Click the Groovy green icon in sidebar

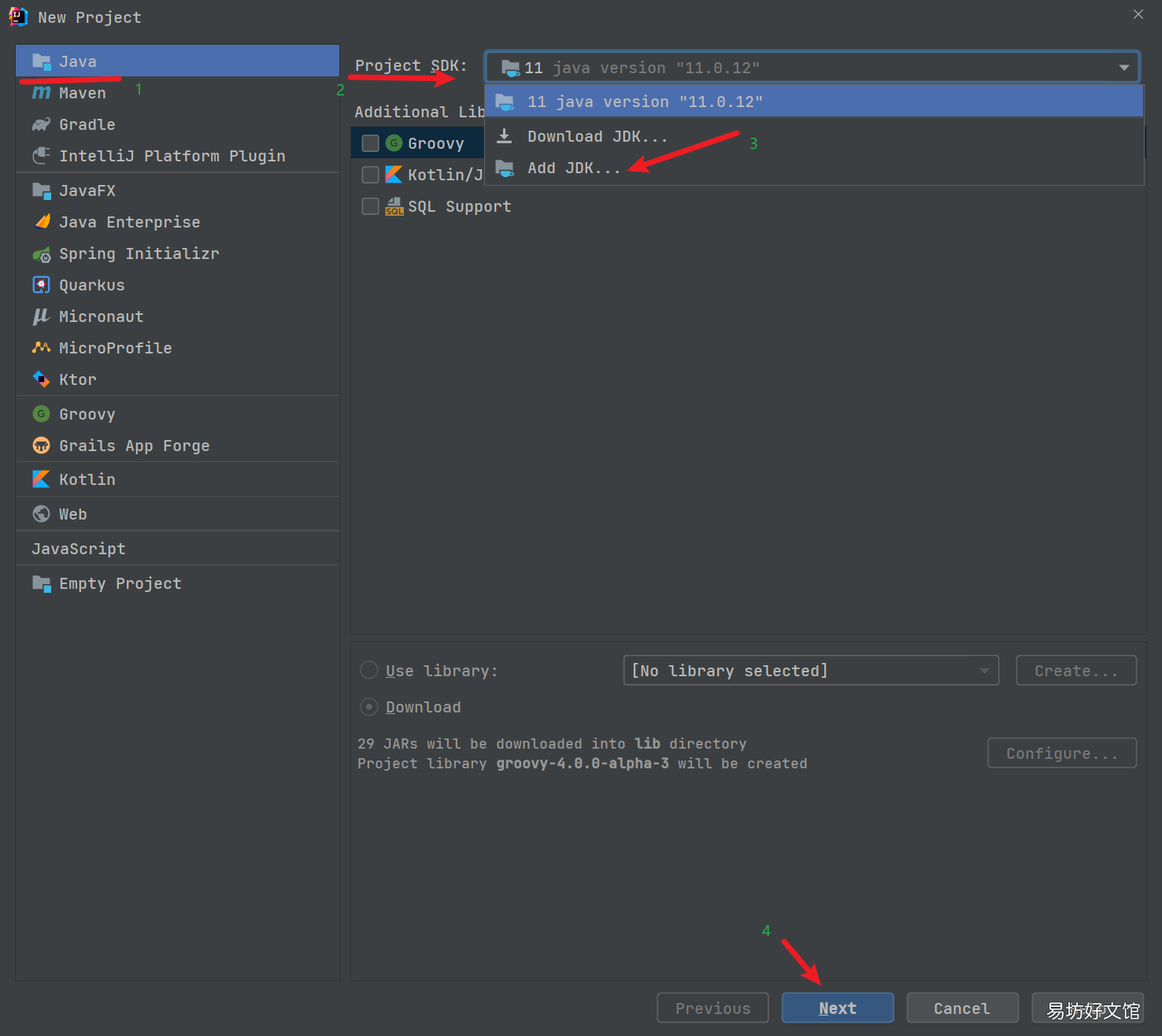(41, 414)
